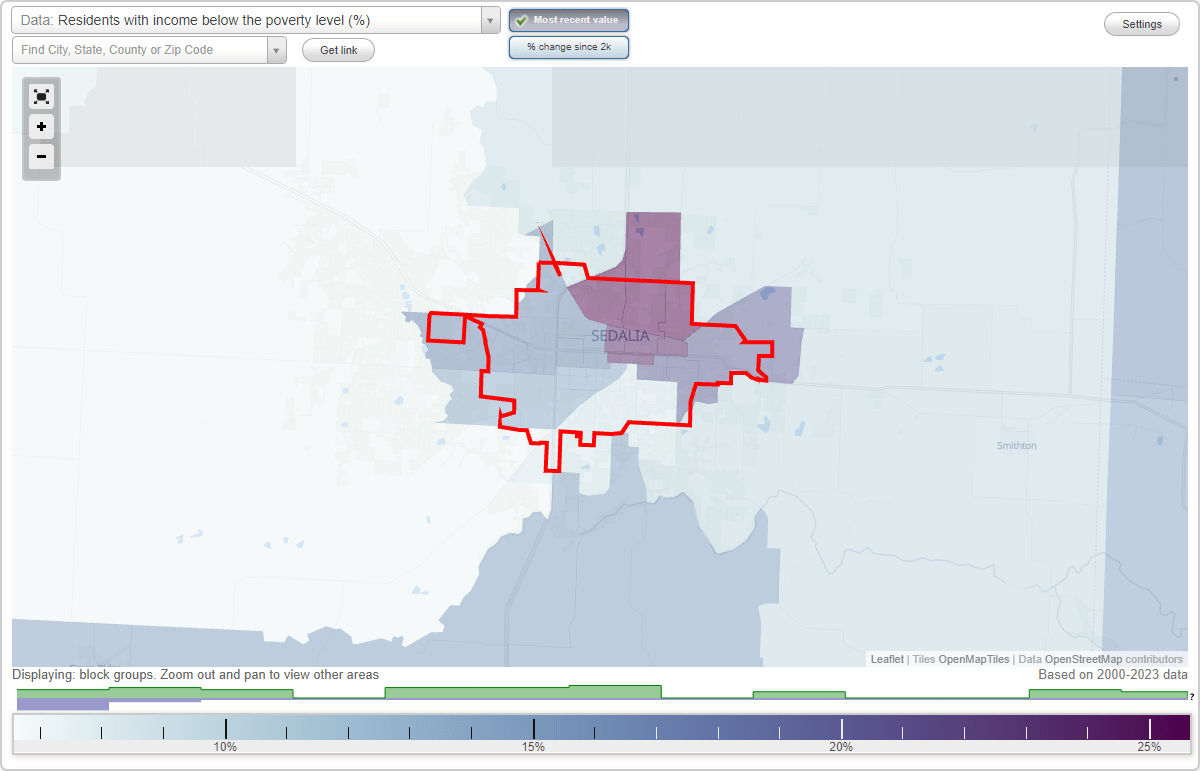Click the zoom-in plus icon on map
The image size is (1200, 771).
point(41,127)
